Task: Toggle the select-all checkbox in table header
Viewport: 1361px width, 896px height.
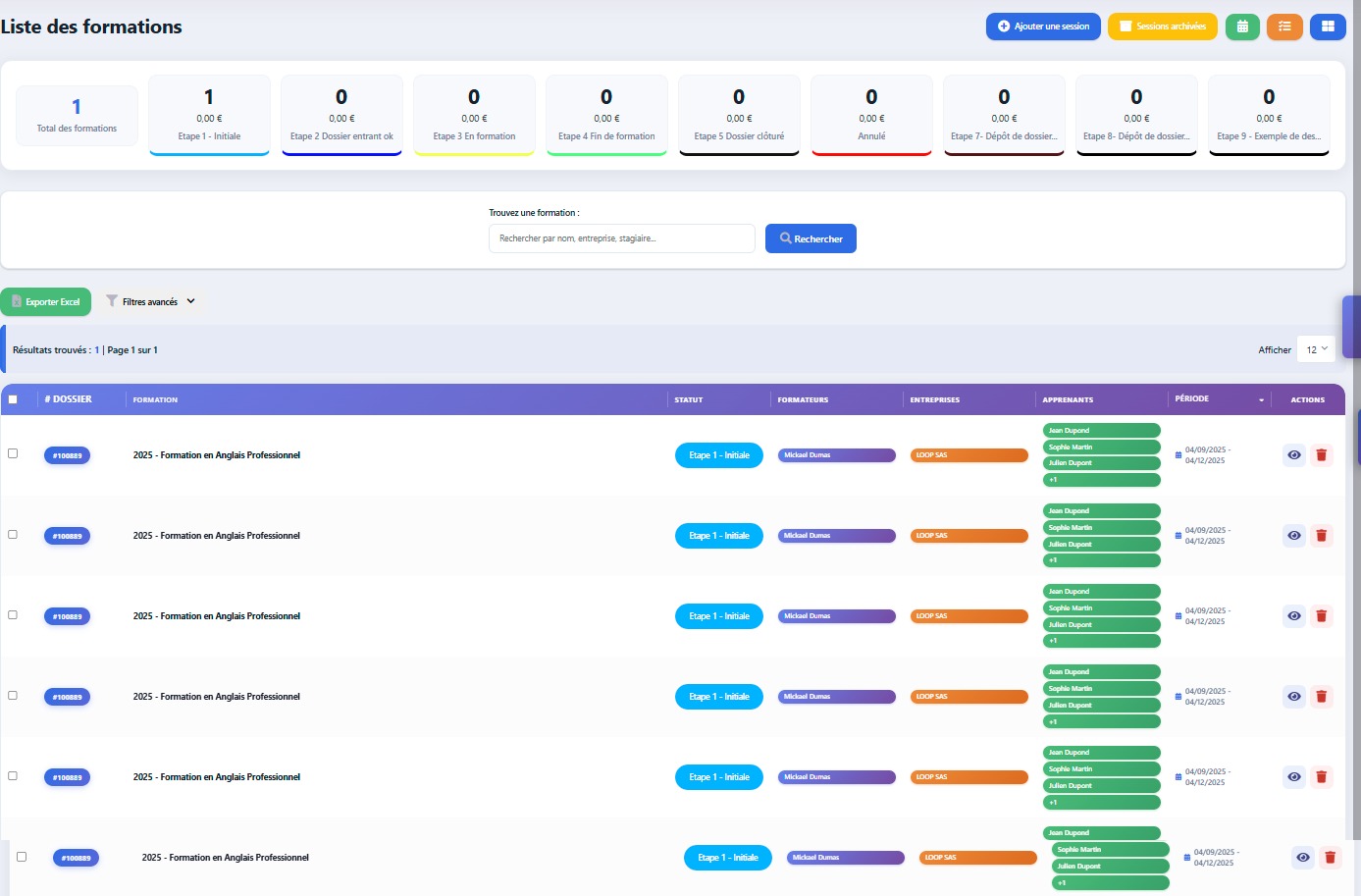Action: (13, 399)
